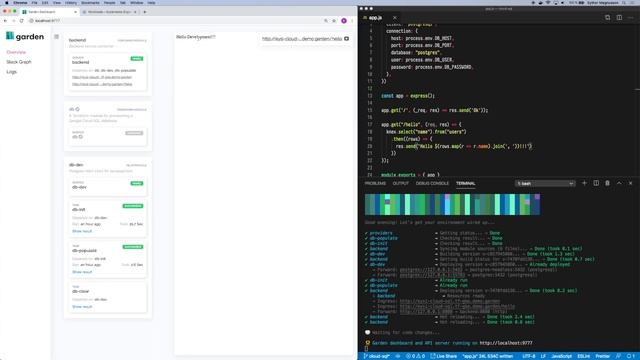Change file encoding UTF-8 in status bar

pos(529,356)
